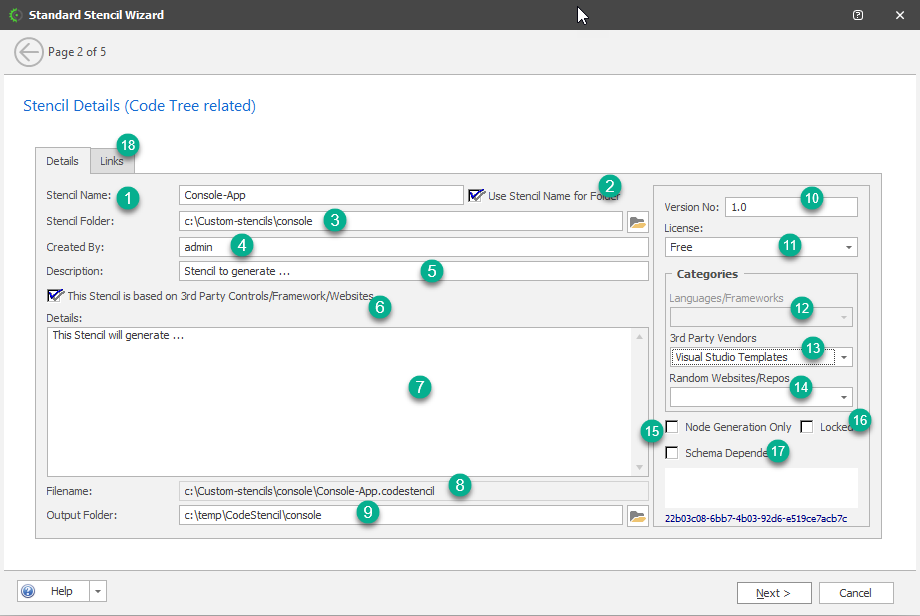Toggle Use Stencil Name for Folder checkbox
The width and height of the screenshot is (920, 616).
point(476,195)
